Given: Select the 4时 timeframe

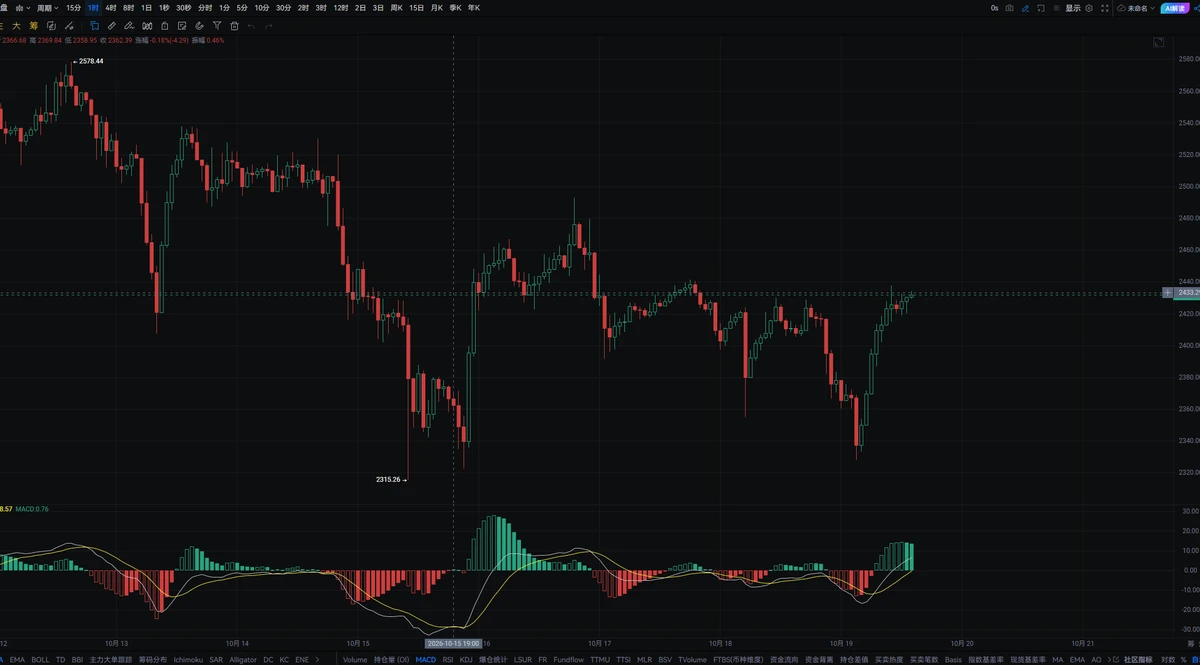Looking at the screenshot, I should pyautogui.click(x=111, y=8).
